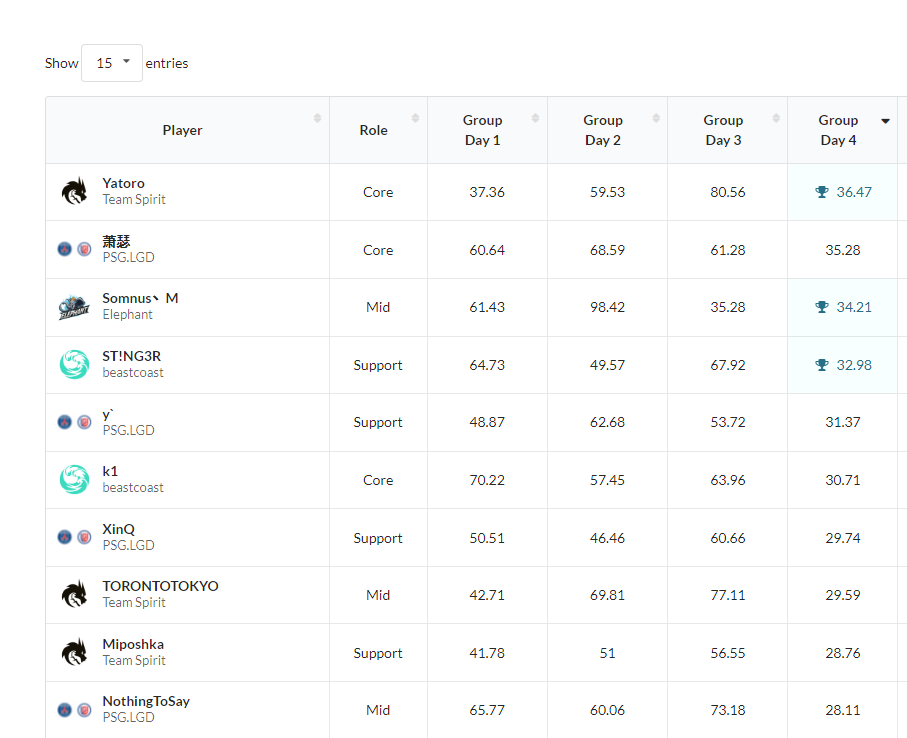Click the beastcoast logo next to ST!NG3R
This screenshot has width=907, height=738.
[x=74, y=365]
